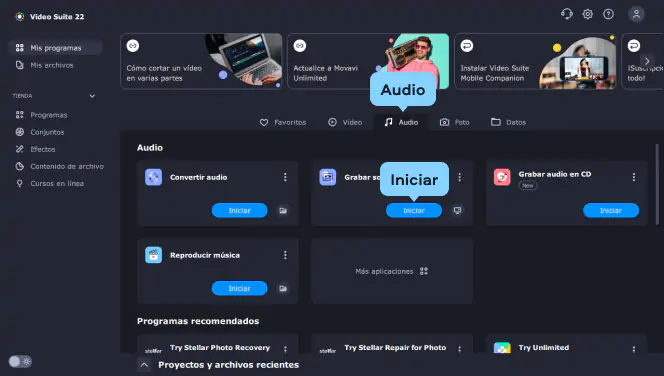Toggle the dark/light theme switch
This screenshot has width=664, height=376.
pyautogui.click(x=20, y=361)
